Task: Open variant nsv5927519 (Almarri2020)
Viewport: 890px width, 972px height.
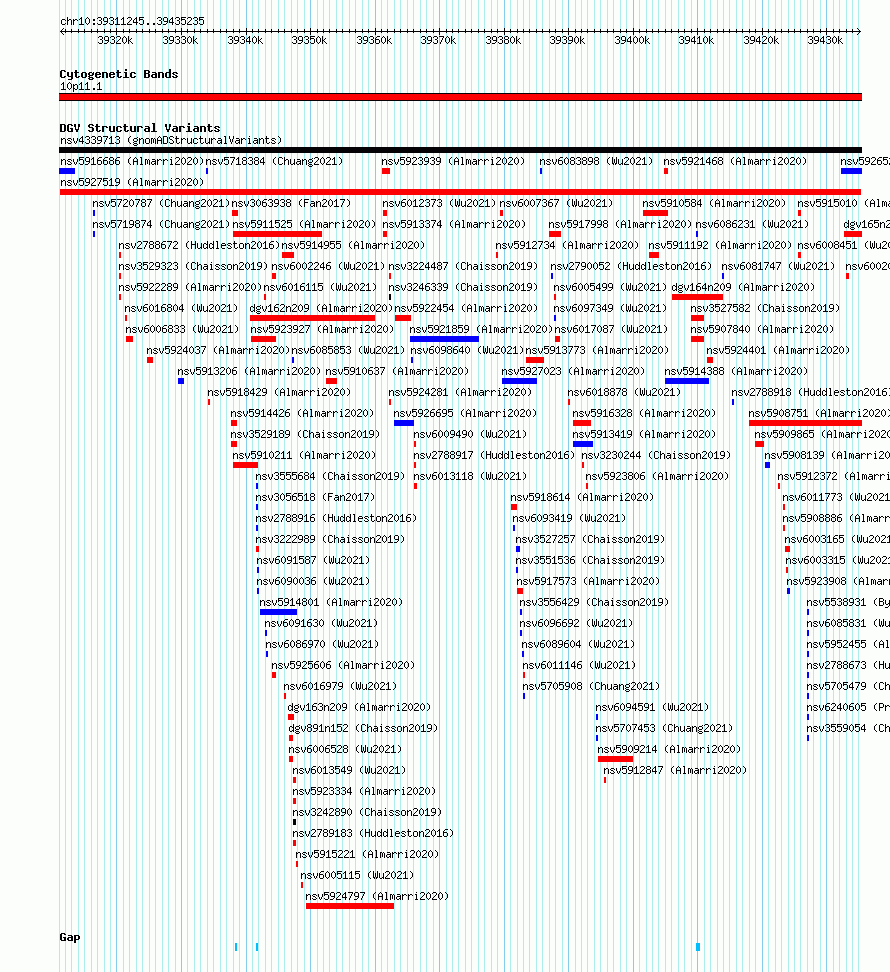Action: [x=132, y=182]
